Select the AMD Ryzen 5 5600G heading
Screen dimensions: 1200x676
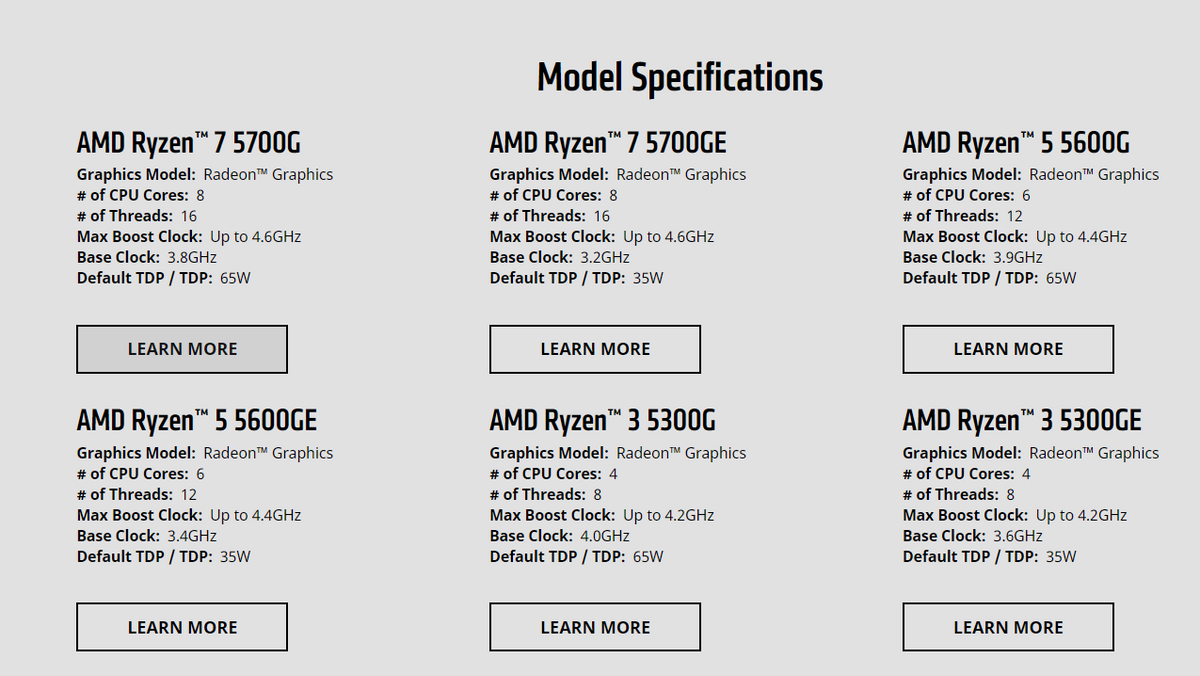[x=1016, y=142]
